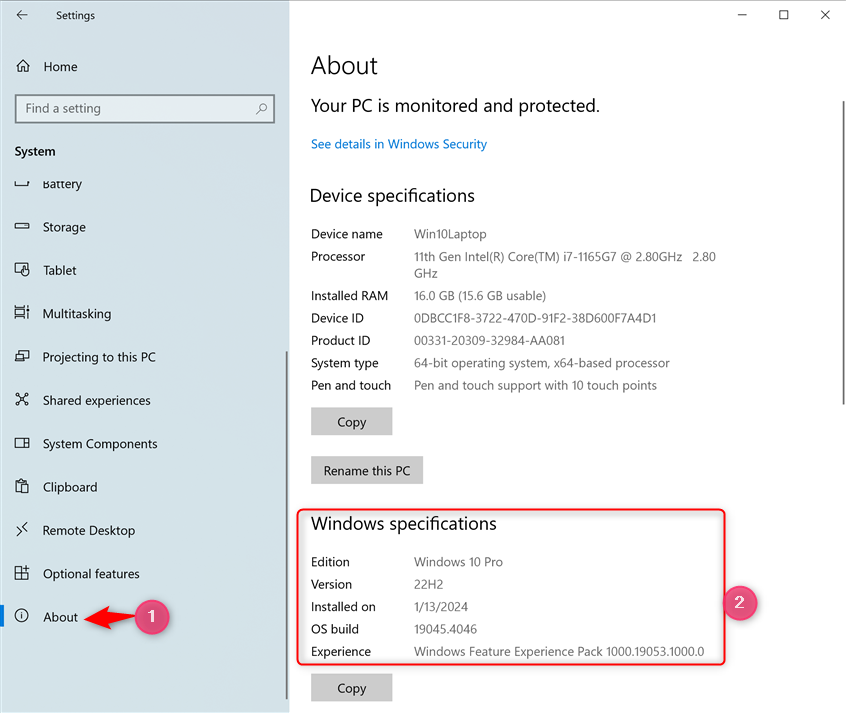Viewport: 846px width, 713px height.
Task: Click the Product ID 00331-20309-32984-AA081
Action: pyautogui.click(x=489, y=341)
